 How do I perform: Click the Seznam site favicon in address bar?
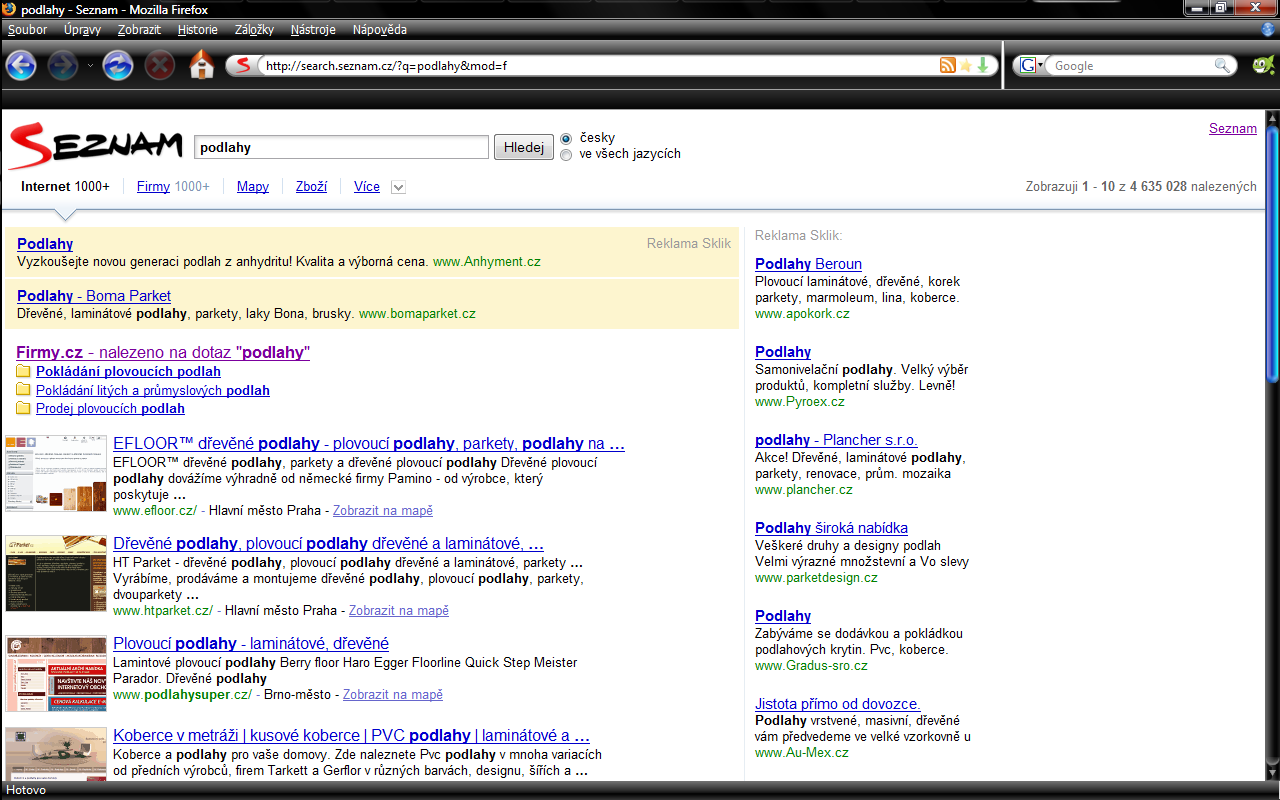coord(242,66)
